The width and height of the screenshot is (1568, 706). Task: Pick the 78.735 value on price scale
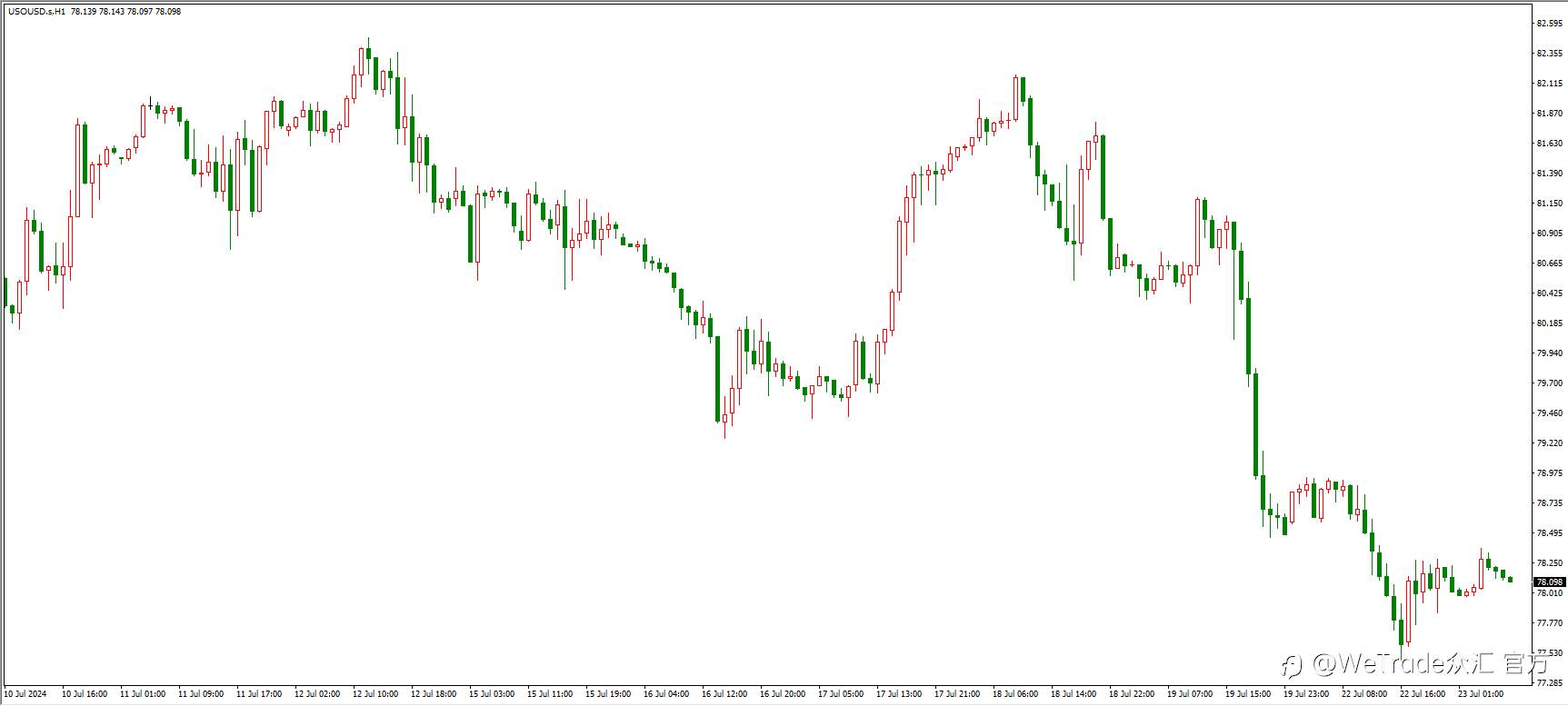[x=1549, y=503]
